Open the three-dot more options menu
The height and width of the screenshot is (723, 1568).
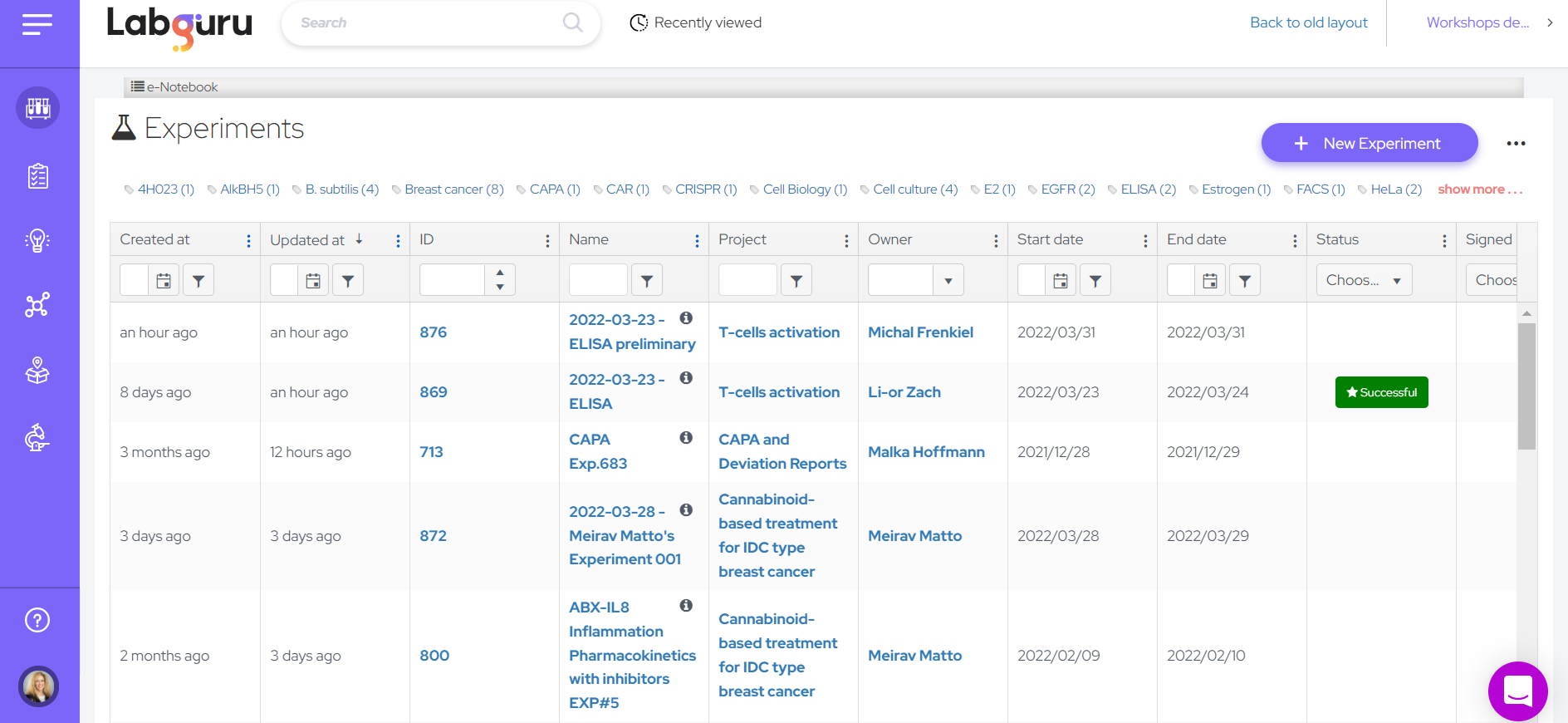coord(1516,144)
